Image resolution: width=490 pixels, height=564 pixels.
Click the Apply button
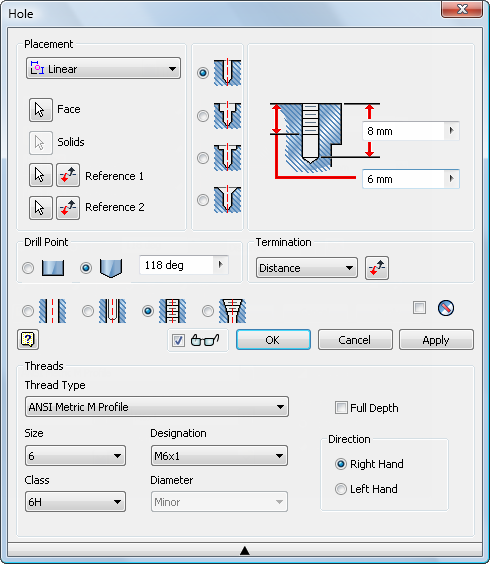pos(436,340)
